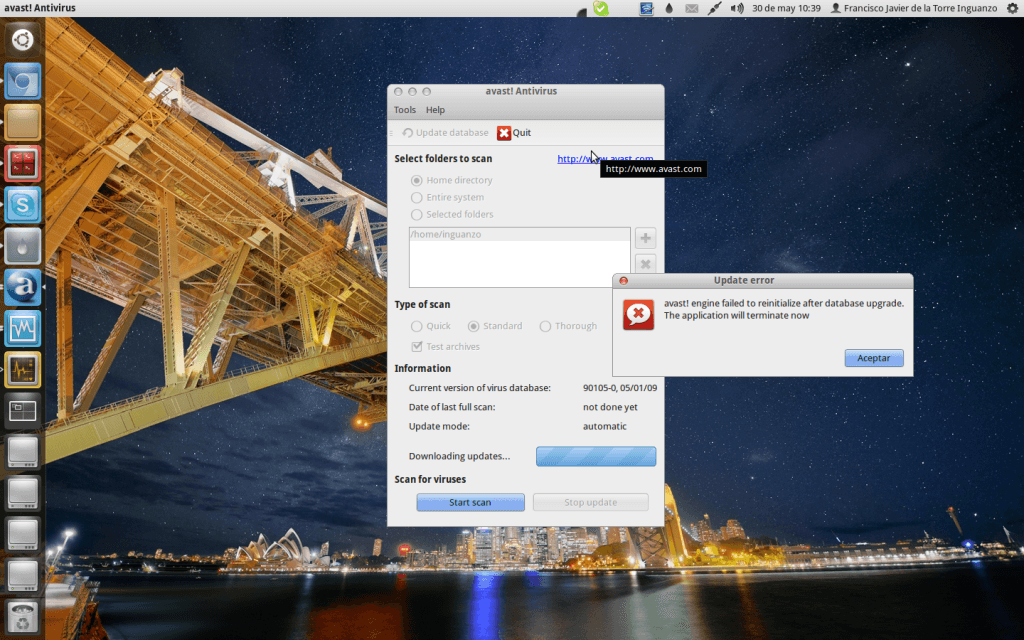Image resolution: width=1024 pixels, height=640 pixels.
Task: Click the 'automatic' update mode value
Action: click(604, 426)
